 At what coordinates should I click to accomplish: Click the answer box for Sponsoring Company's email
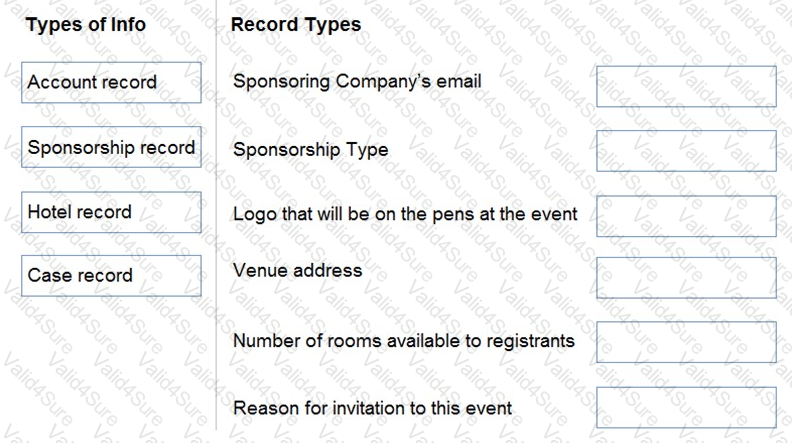(x=686, y=86)
